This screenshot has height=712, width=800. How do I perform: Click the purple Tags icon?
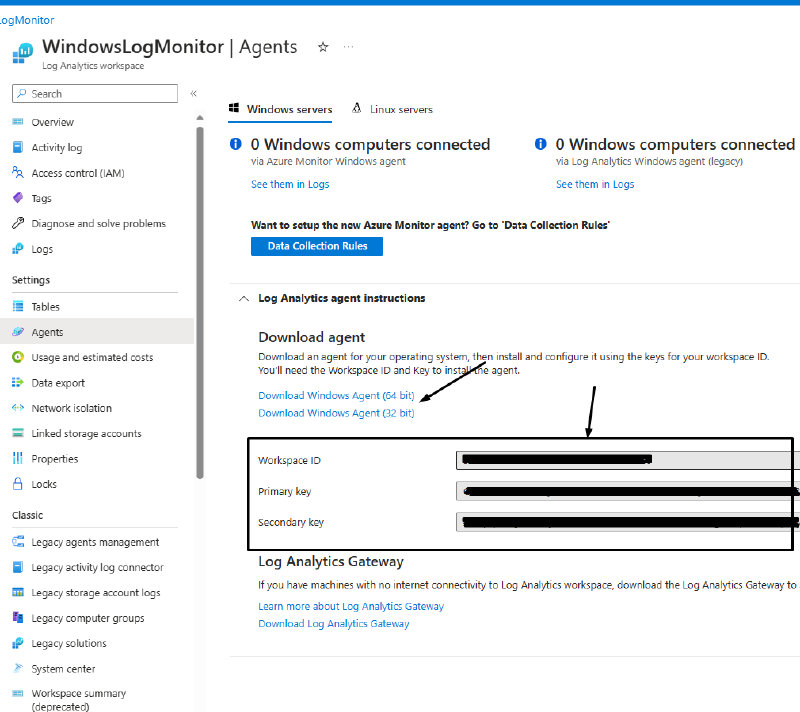17,199
